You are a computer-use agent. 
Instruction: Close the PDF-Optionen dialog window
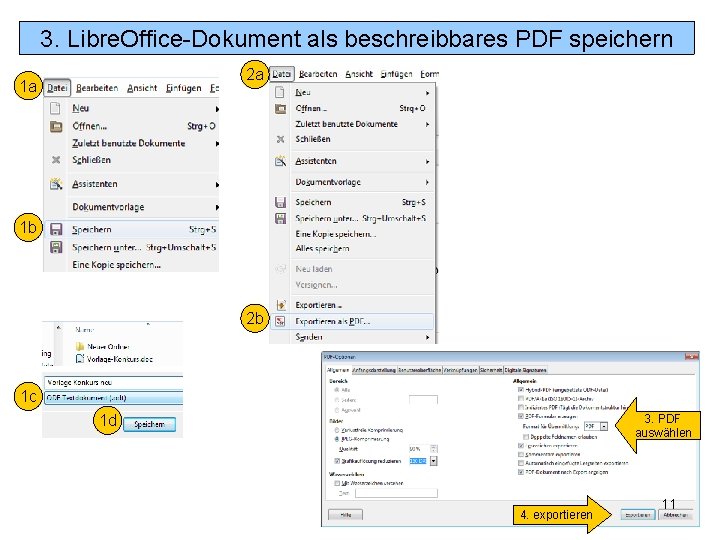click(692, 357)
